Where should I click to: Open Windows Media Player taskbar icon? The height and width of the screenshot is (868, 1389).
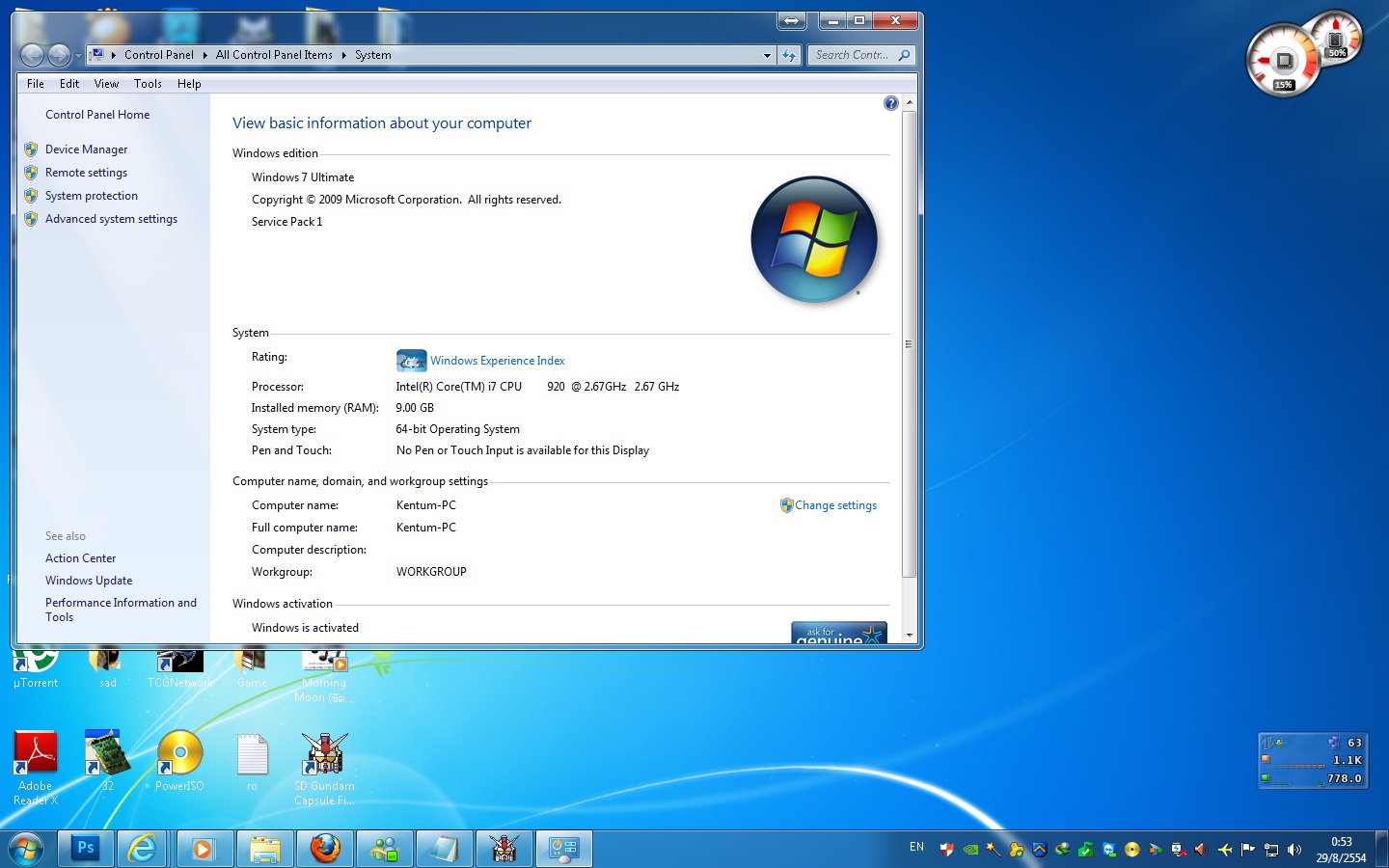[x=204, y=849]
